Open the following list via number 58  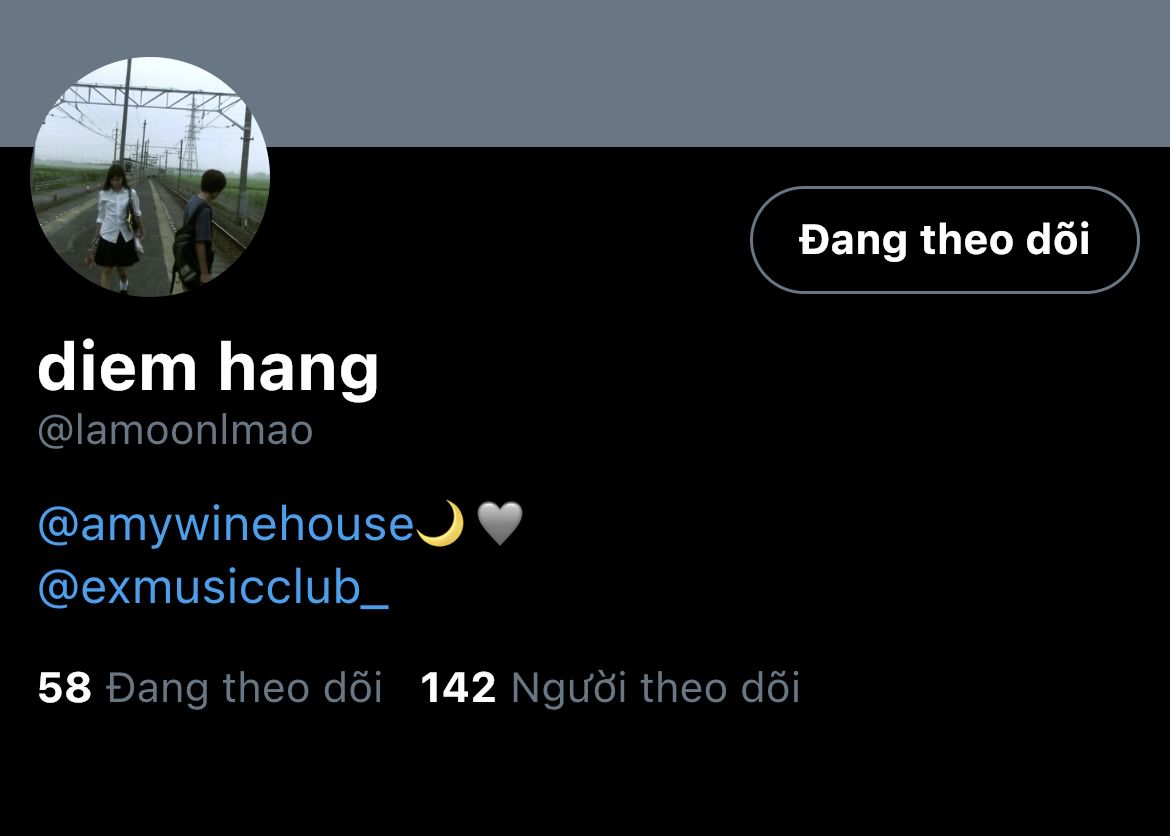tap(64, 687)
